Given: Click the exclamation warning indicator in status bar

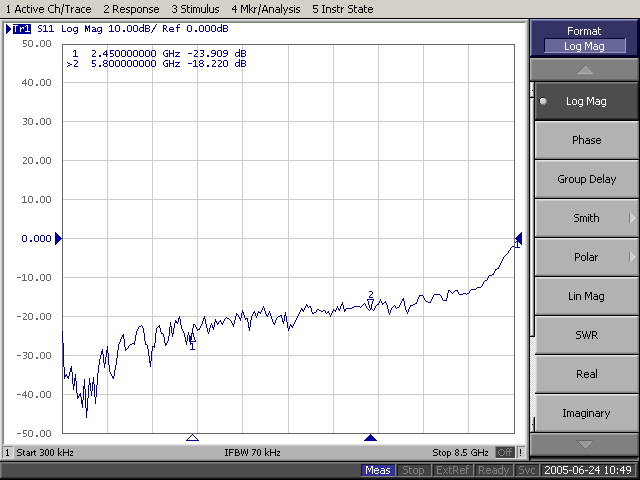Looking at the screenshot, I should click(x=520, y=452).
